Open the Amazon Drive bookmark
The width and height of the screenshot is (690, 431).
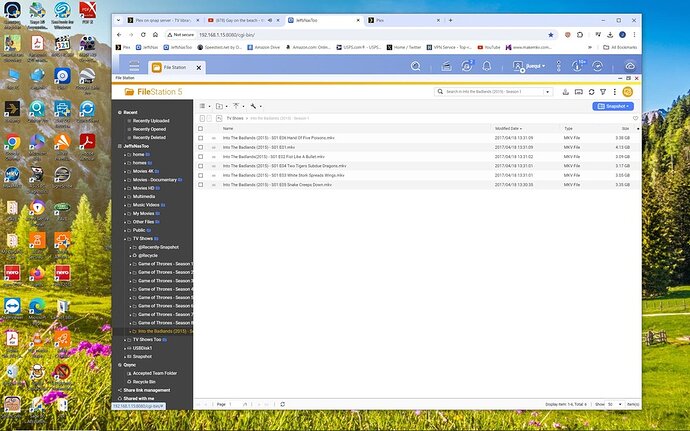263,47
